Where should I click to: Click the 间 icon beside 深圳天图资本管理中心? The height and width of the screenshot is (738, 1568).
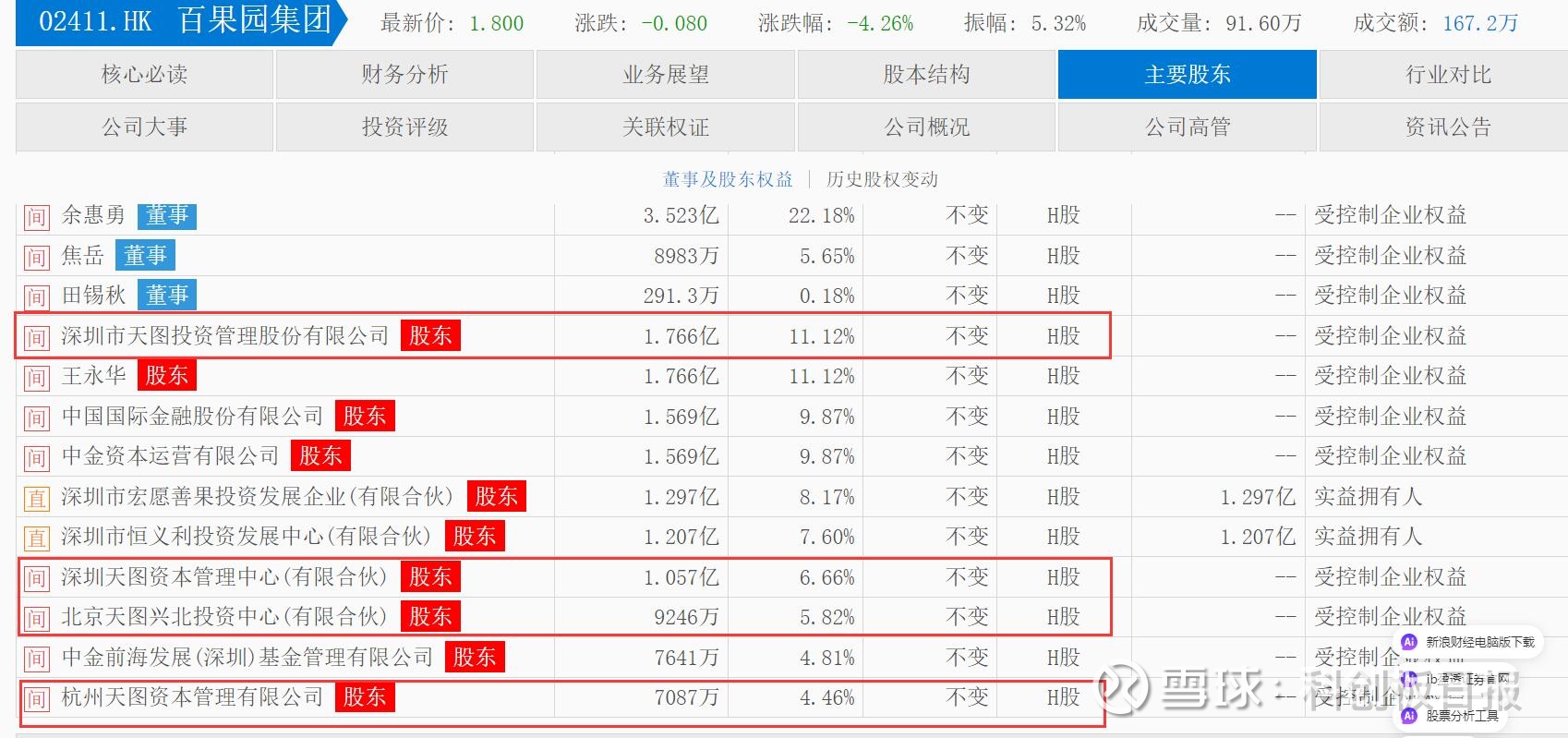(x=36, y=578)
